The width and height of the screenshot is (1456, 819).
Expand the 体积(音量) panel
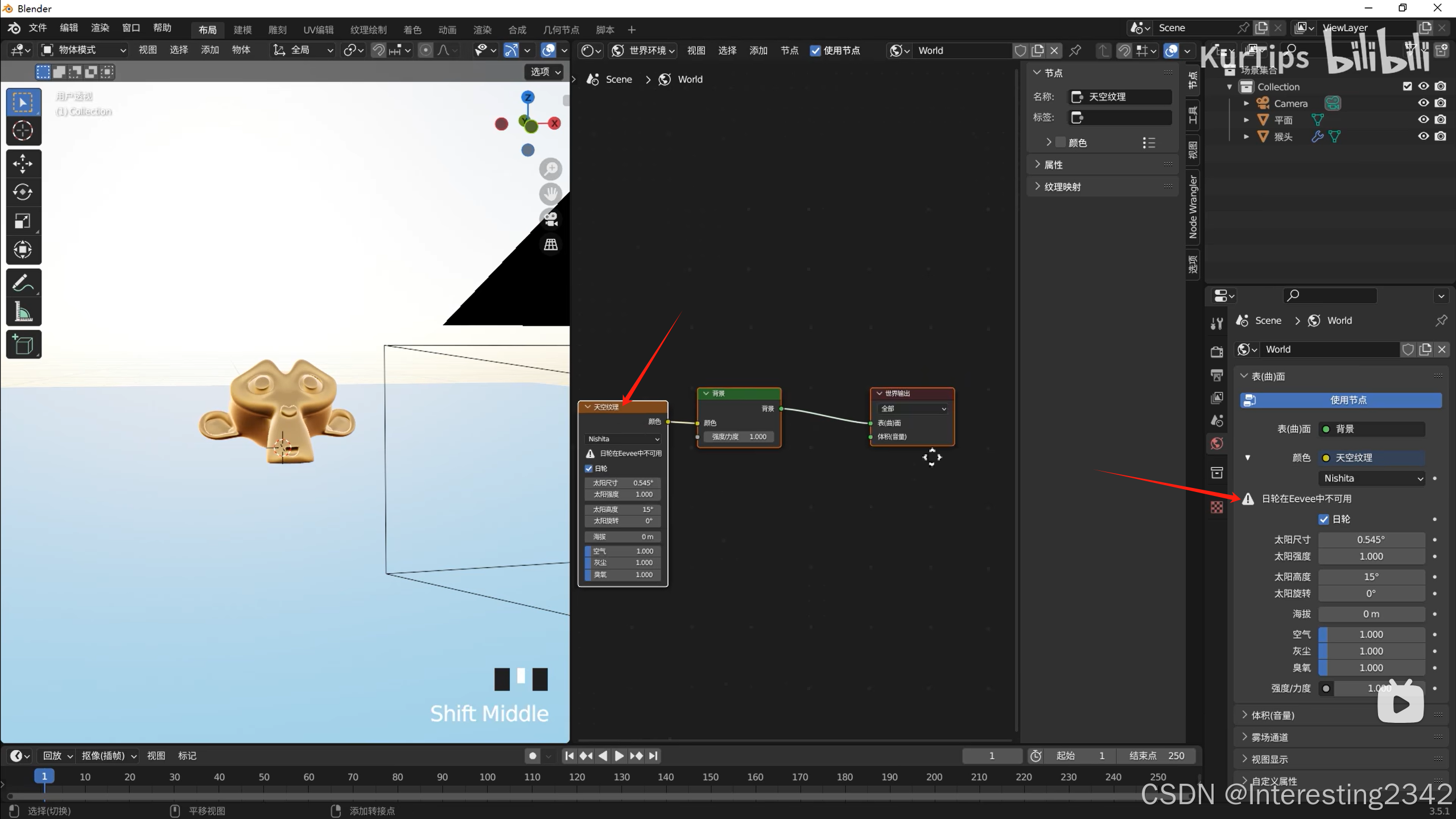[1272, 715]
